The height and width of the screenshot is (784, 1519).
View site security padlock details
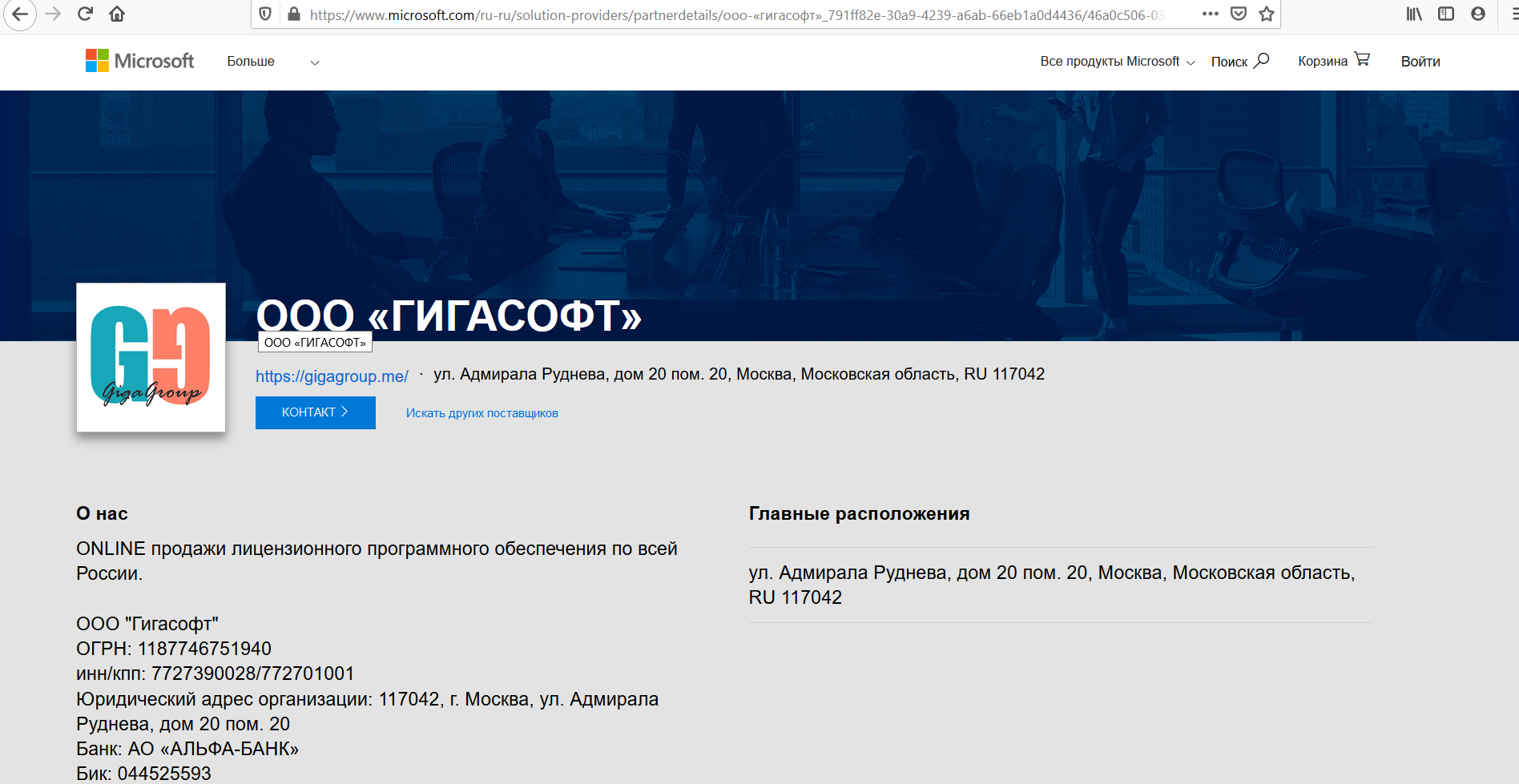coord(293,14)
